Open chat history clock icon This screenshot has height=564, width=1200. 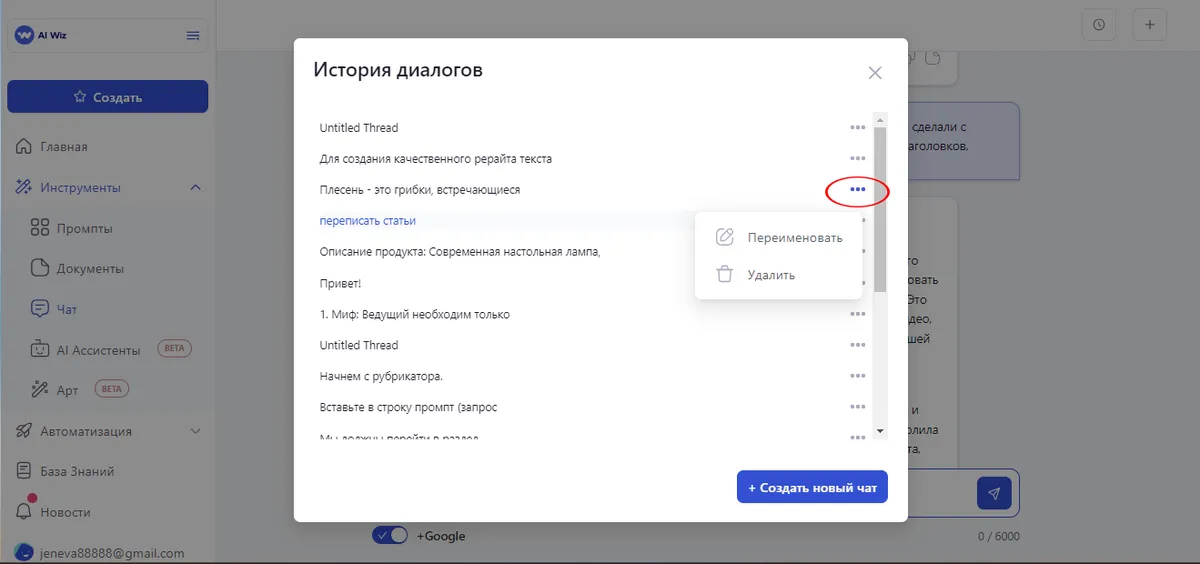[1099, 25]
